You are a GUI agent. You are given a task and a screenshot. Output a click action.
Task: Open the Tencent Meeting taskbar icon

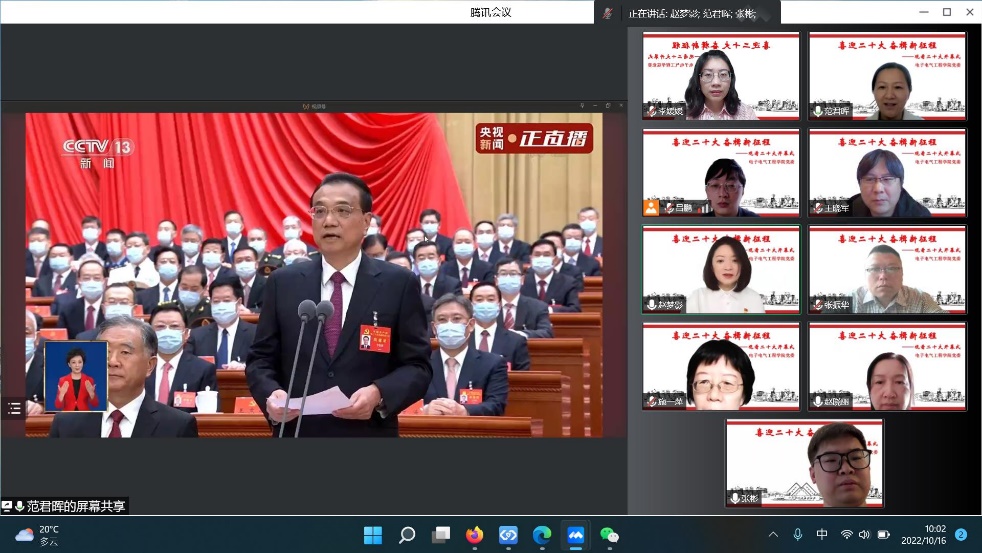tap(575, 535)
